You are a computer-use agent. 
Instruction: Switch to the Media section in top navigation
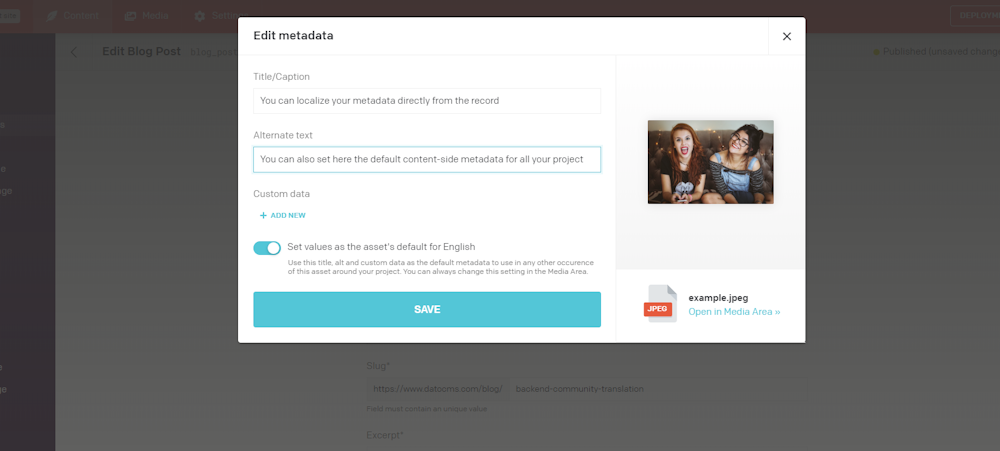pos(146,16)
